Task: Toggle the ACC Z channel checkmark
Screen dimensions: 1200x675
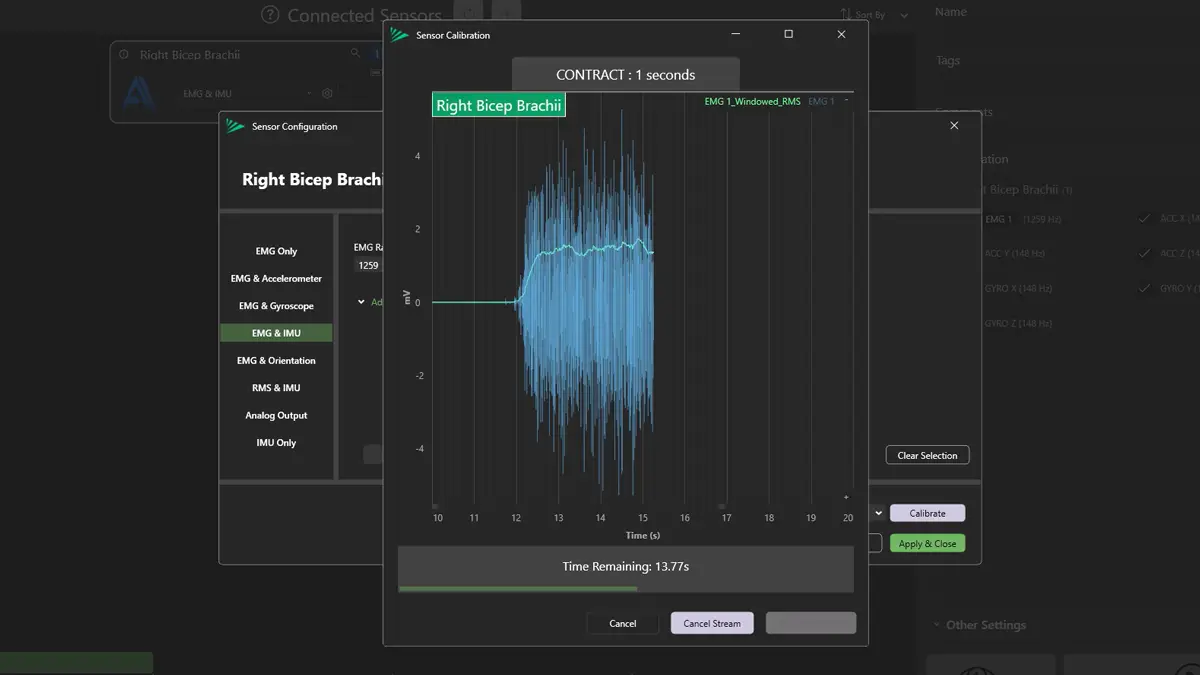Action: point(1145,253)
